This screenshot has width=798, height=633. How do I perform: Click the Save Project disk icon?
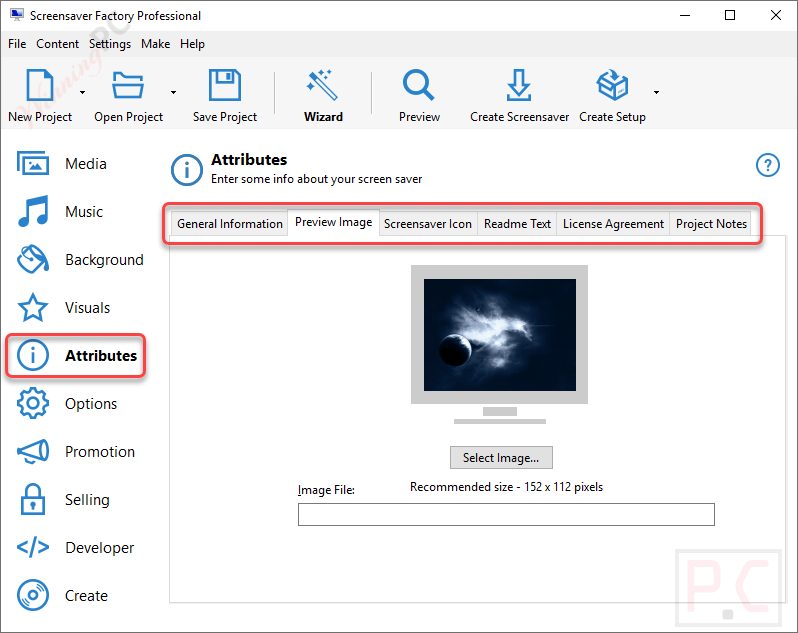(224, 84)
